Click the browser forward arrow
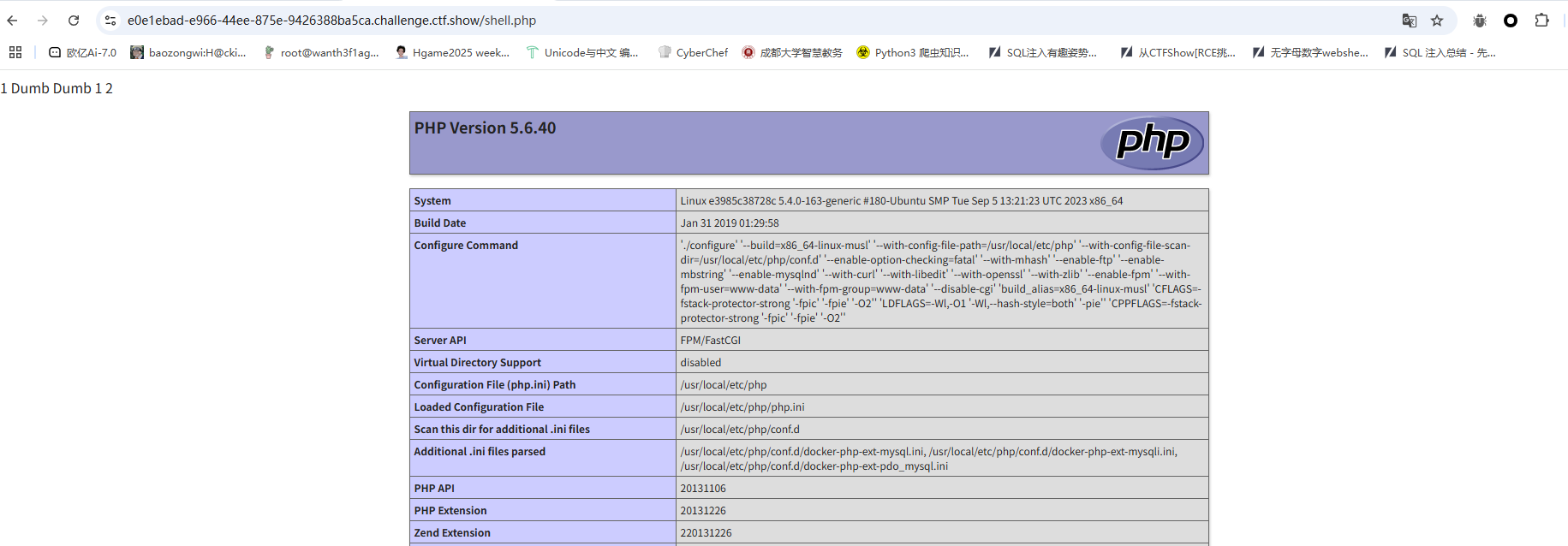 tap(43, 21)
